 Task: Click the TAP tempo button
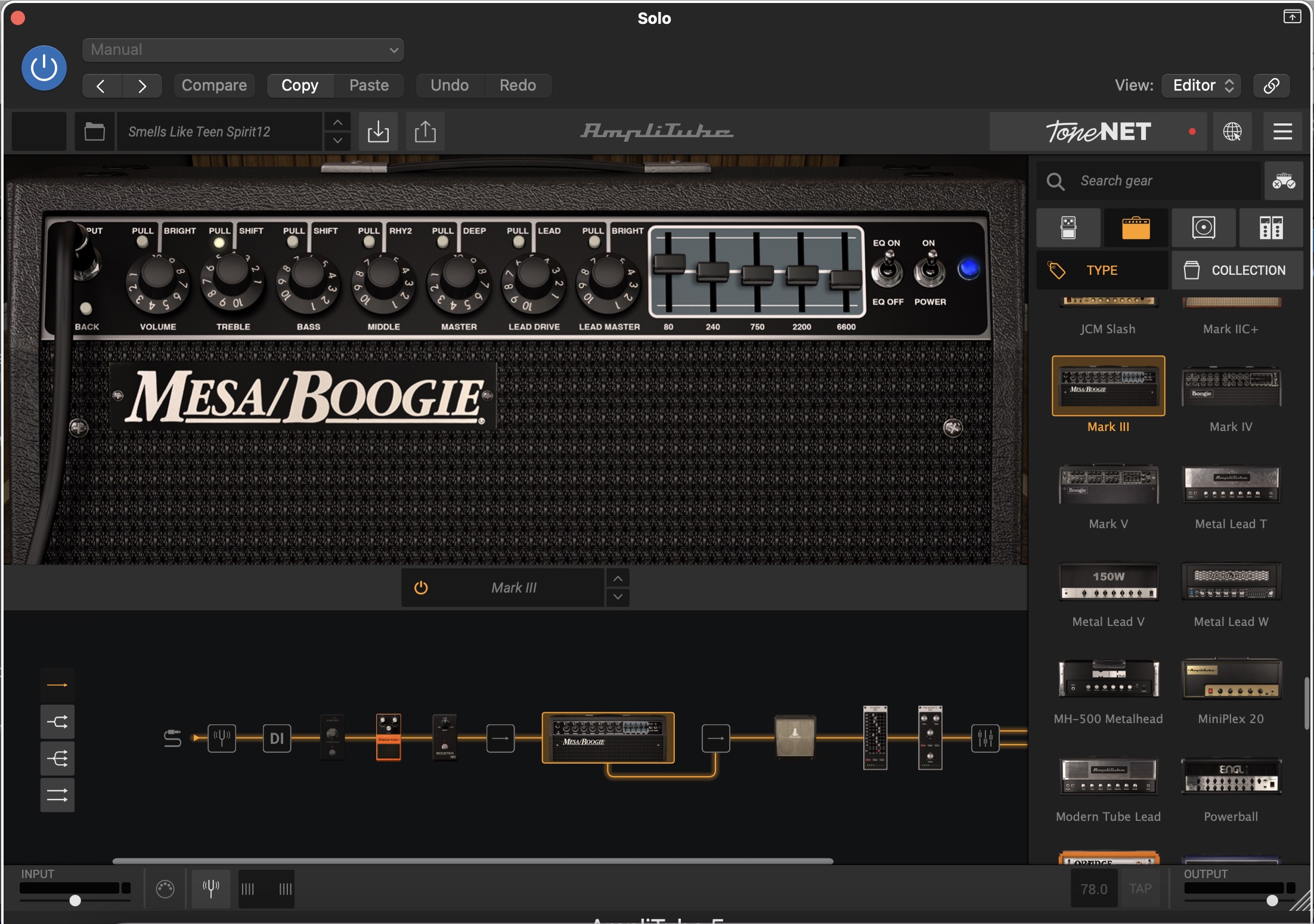[x=1141, y=889]
